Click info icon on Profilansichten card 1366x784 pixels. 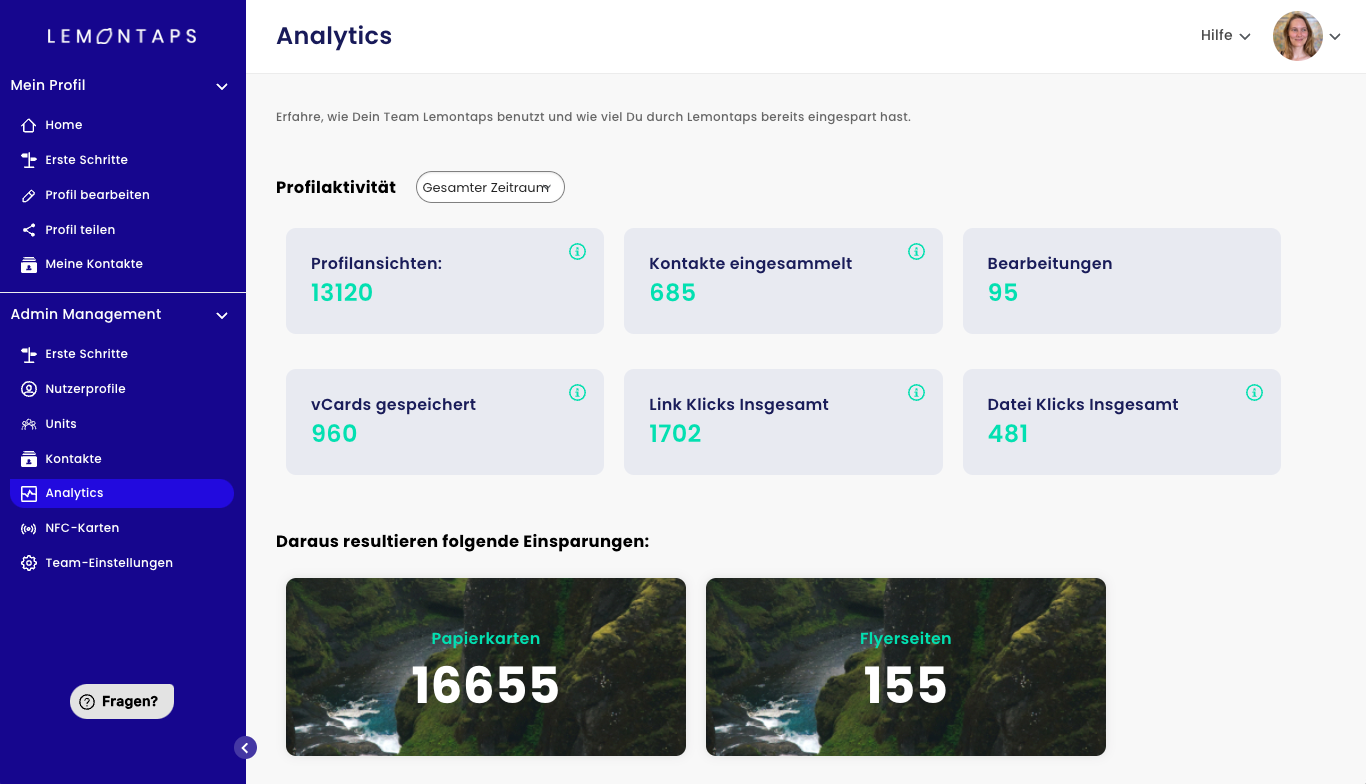pyautogui.click(x=577, y=252)
